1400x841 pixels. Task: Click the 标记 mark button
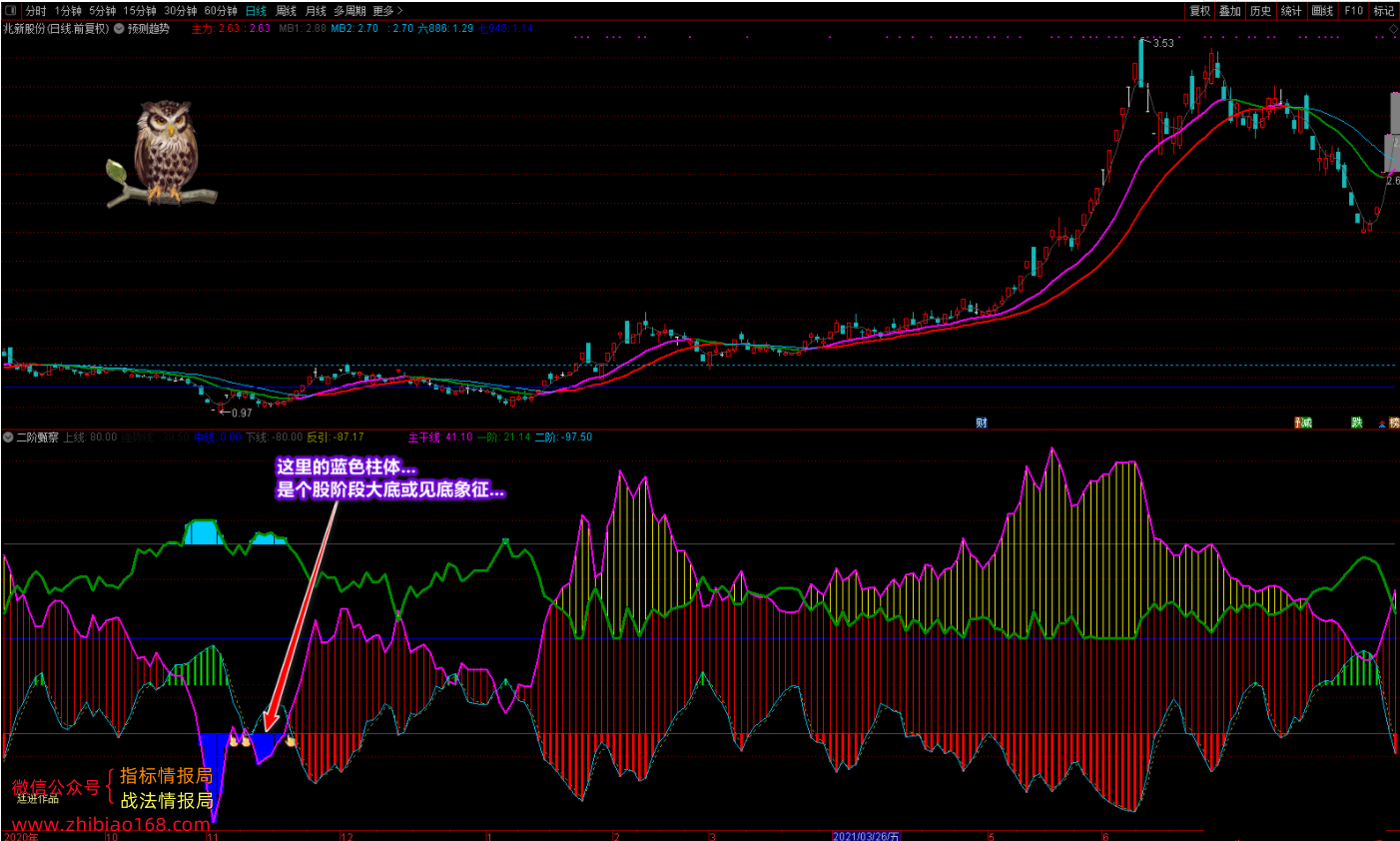point(1383,11)
